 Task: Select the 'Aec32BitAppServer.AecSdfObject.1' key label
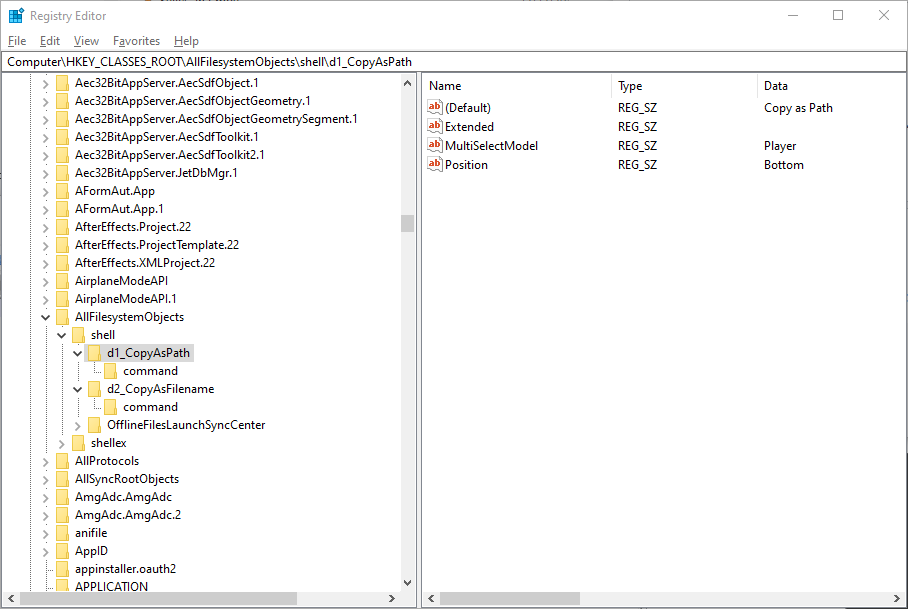point(167,83)
